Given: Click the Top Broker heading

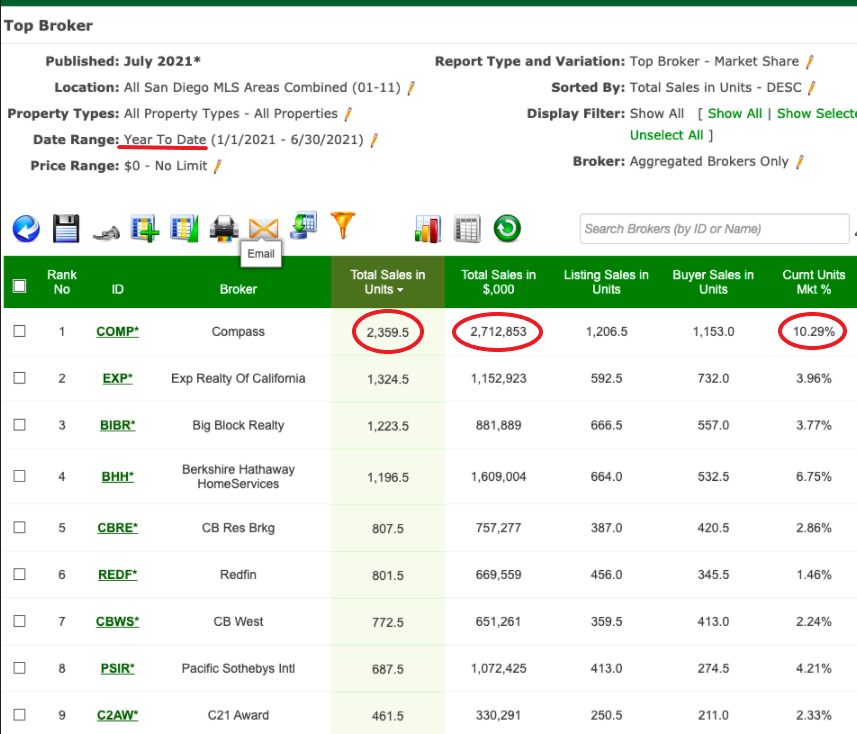Looking at the screenshot, I should coord(48,26).
